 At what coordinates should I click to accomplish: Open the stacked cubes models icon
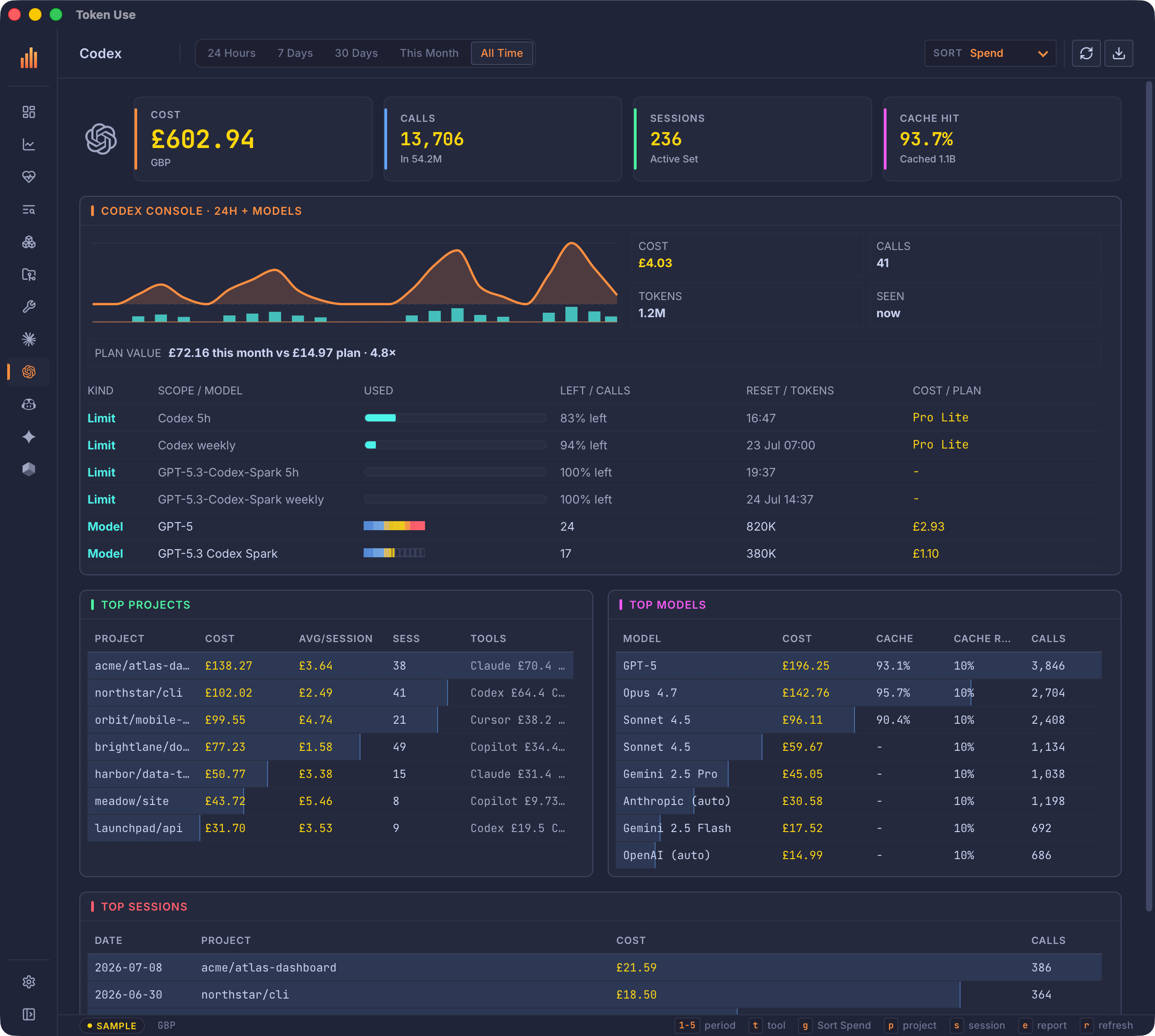(28, 242)
